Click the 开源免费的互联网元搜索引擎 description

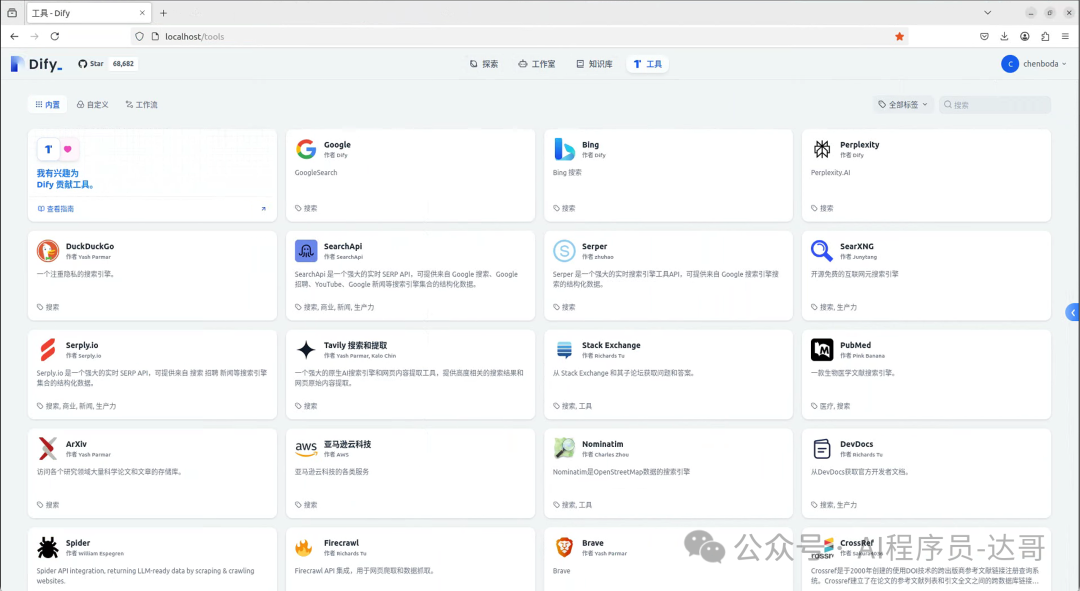(855, 274)
